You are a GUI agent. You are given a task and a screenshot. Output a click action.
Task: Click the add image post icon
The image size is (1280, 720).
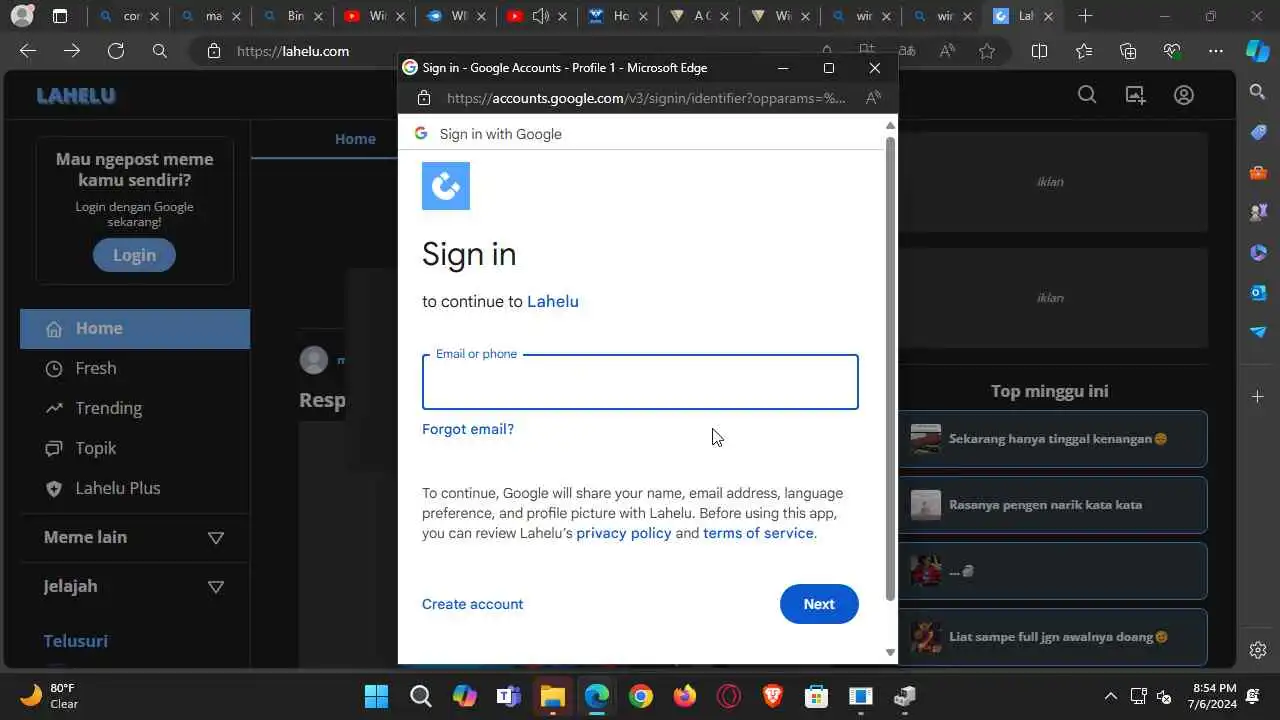pos(1135,95)
